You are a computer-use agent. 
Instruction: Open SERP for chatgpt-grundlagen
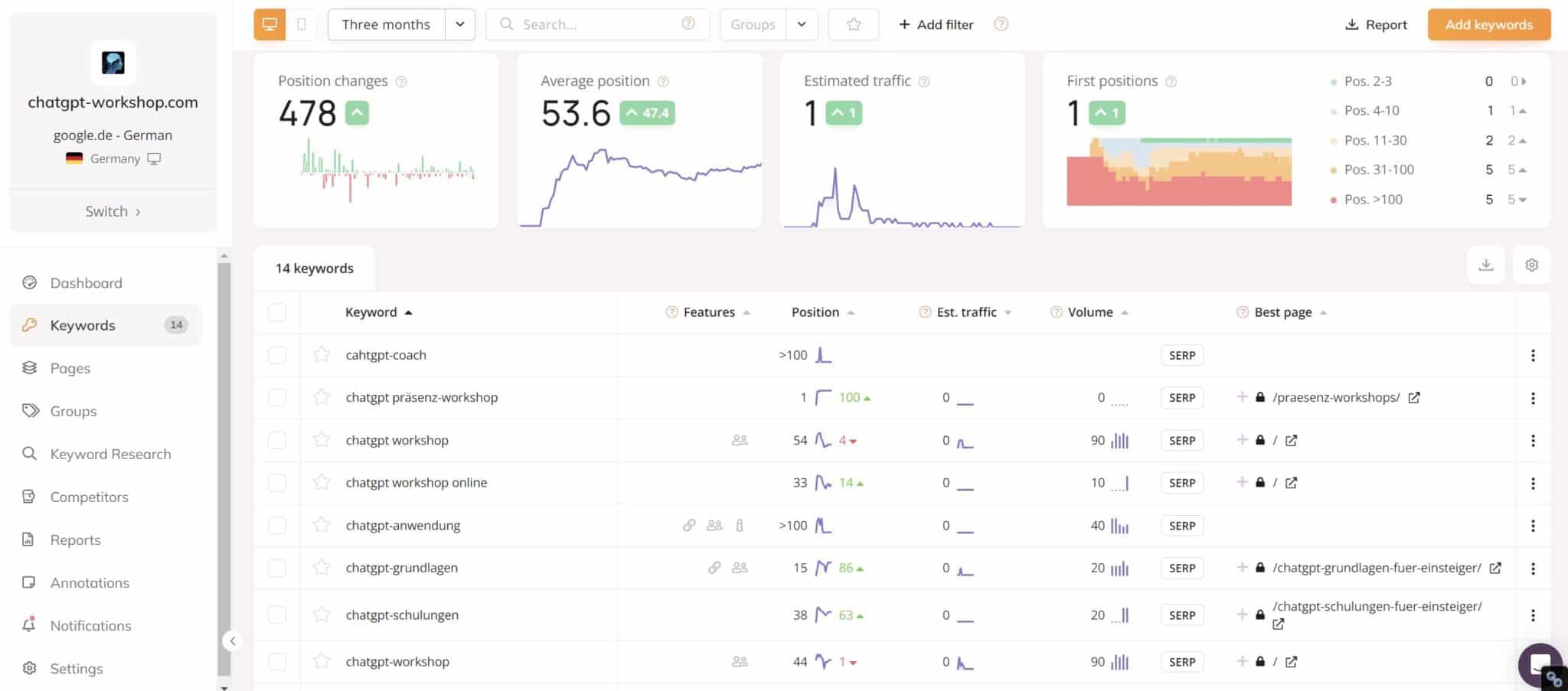click(1182, 568)
